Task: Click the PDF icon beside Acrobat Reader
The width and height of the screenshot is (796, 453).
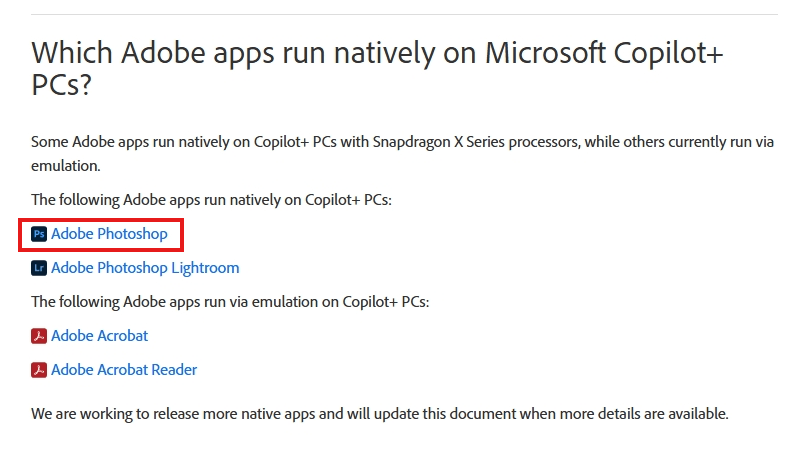Action: [39, 370]
